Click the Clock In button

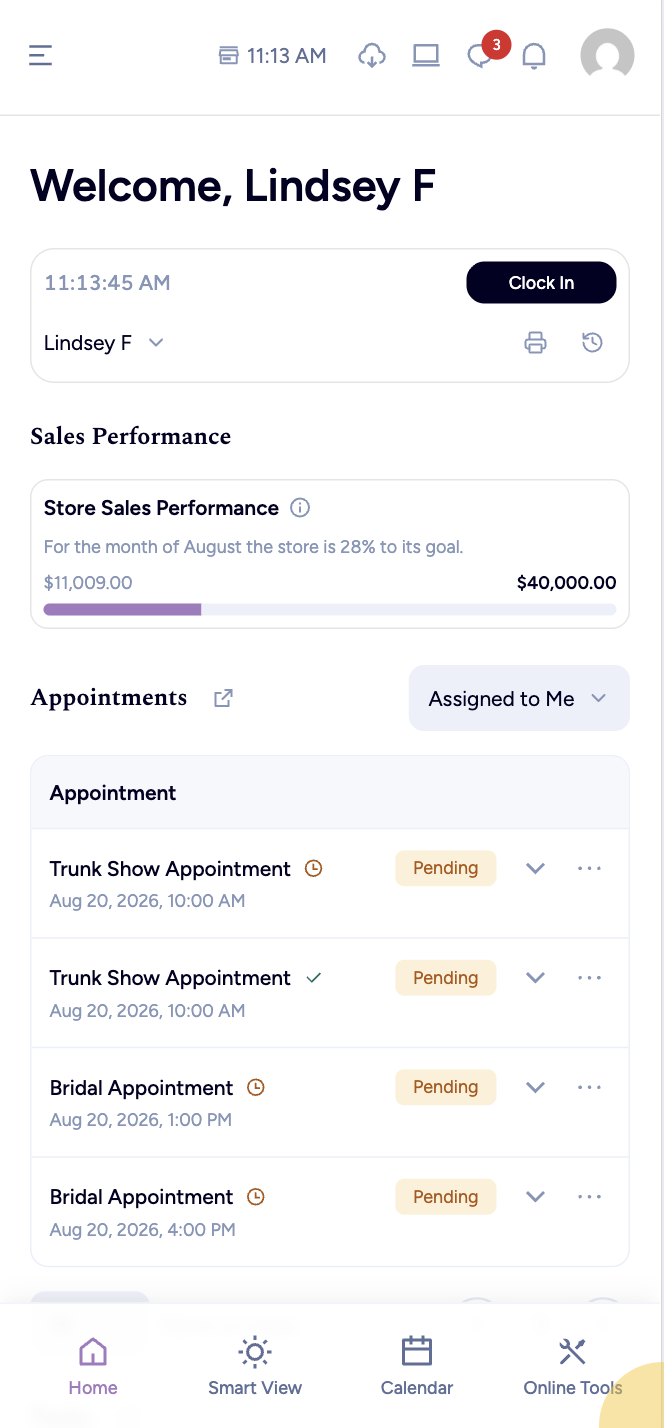coord(541,283)
